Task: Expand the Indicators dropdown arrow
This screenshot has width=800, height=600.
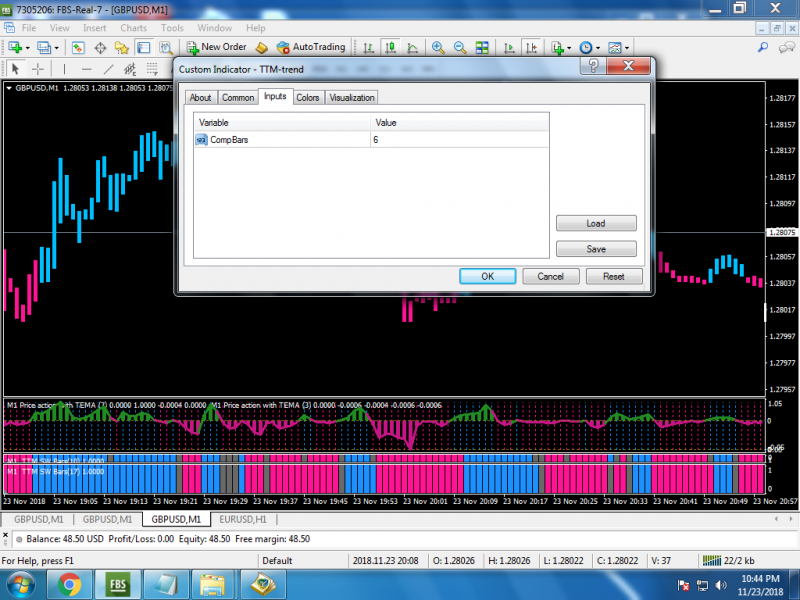Action: (x=569, y=48)
